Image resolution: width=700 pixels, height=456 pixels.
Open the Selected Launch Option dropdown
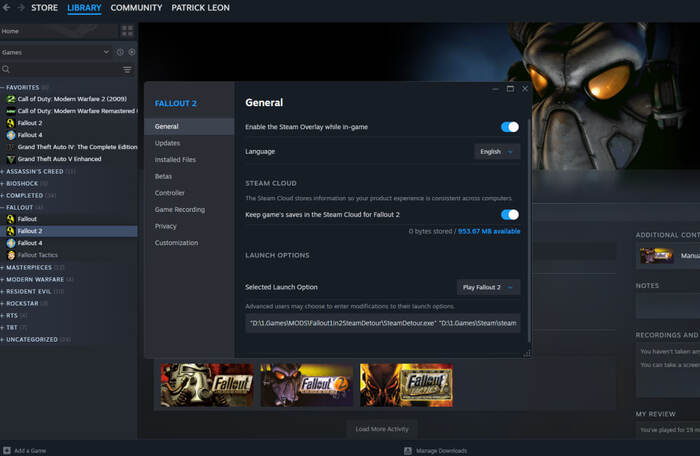click(488, 287)
